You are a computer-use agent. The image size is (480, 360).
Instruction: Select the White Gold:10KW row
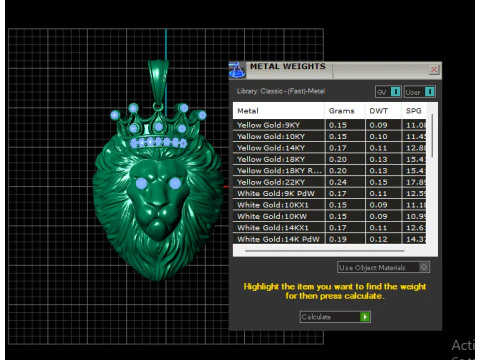pyautogui.click(x=329, y=216)
